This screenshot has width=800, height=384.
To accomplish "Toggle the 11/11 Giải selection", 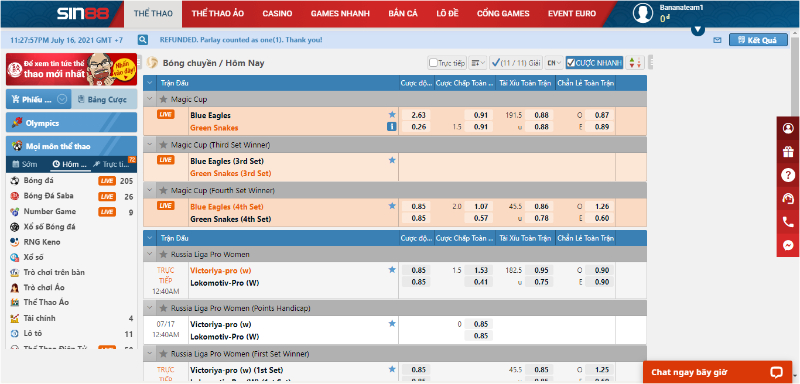I will click(515, 63).
